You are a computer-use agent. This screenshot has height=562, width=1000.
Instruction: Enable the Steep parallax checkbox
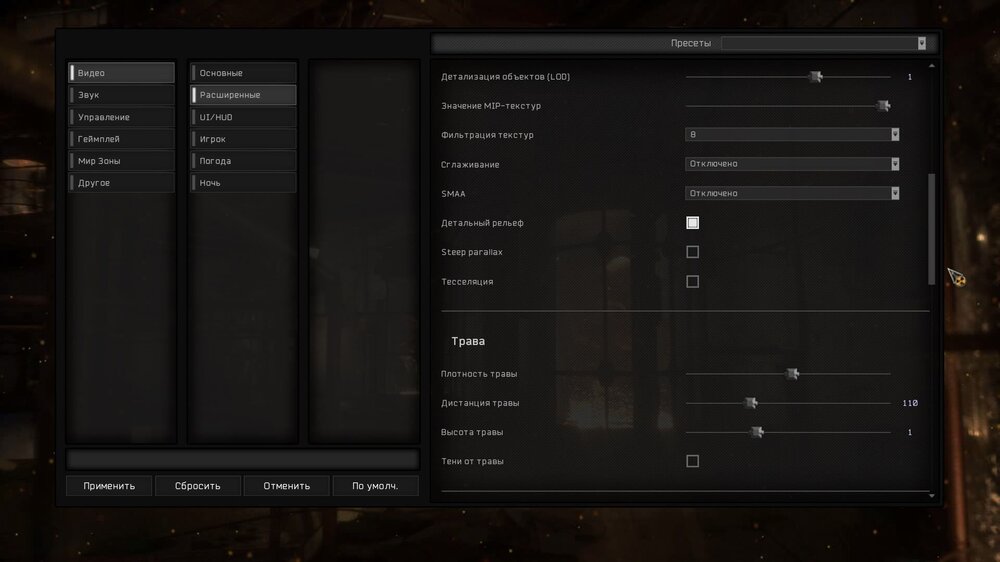[x=693, y=252]
